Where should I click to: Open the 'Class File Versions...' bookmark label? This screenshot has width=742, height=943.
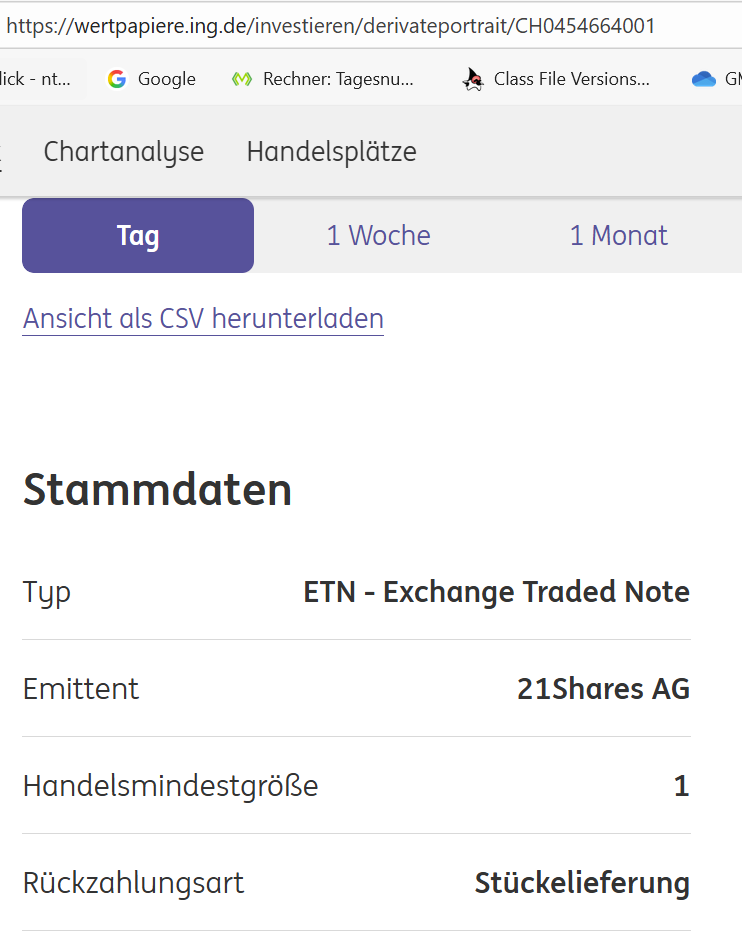(x=571, y=79)
